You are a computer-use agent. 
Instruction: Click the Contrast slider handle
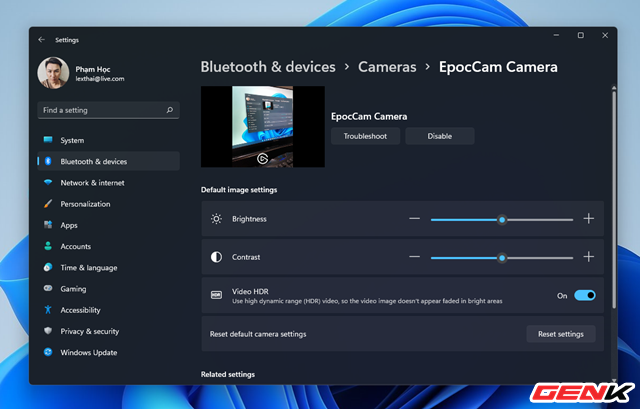502,258
